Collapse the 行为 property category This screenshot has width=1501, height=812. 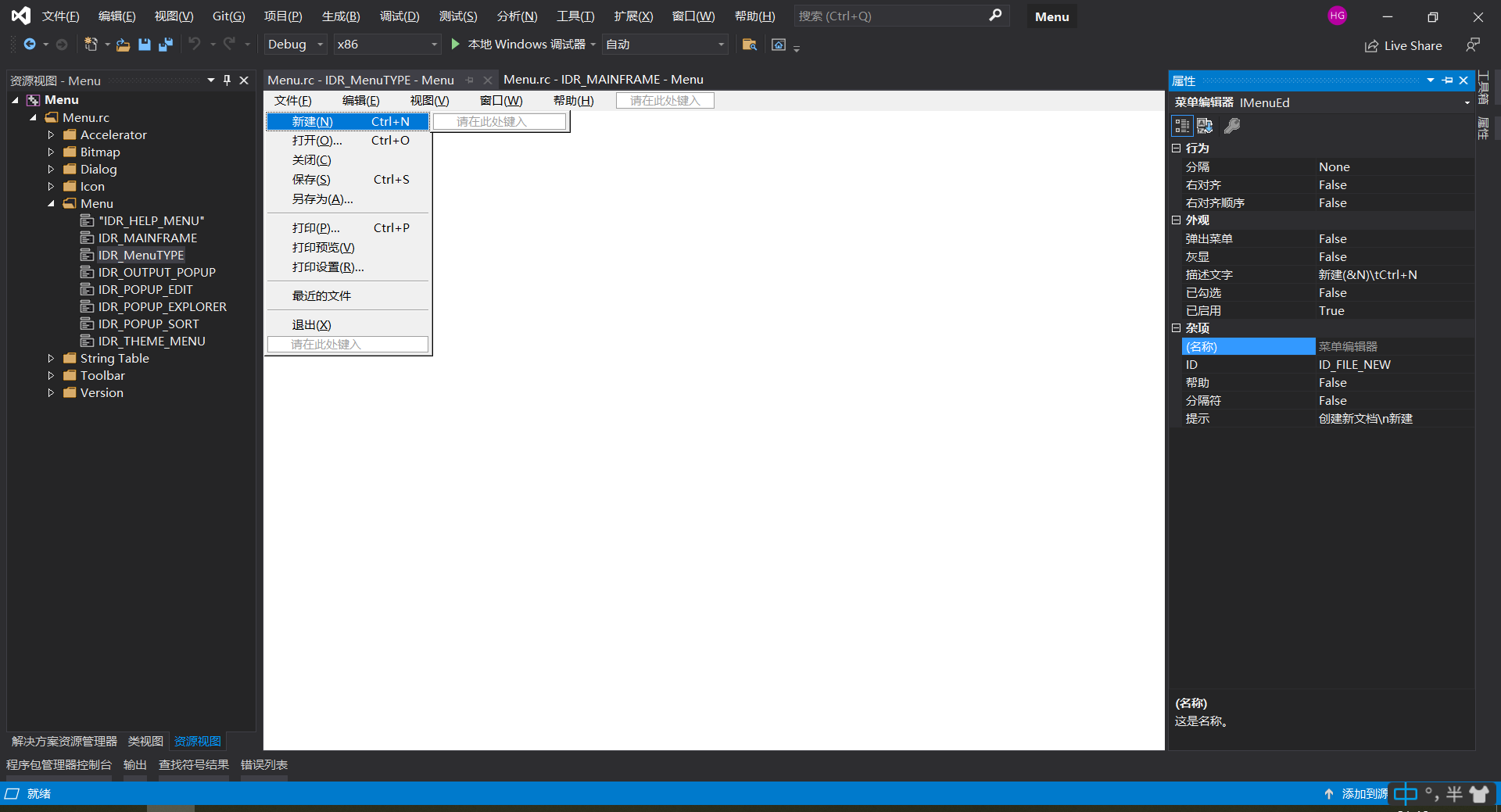[x=1177, y=148]
